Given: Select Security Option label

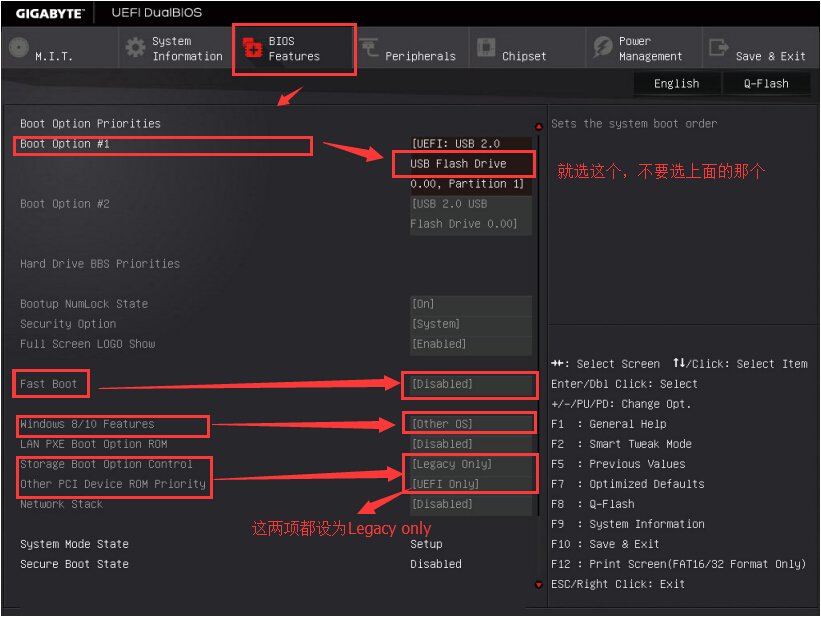Looking at the screenshot, I should click(x=68, y=324).
